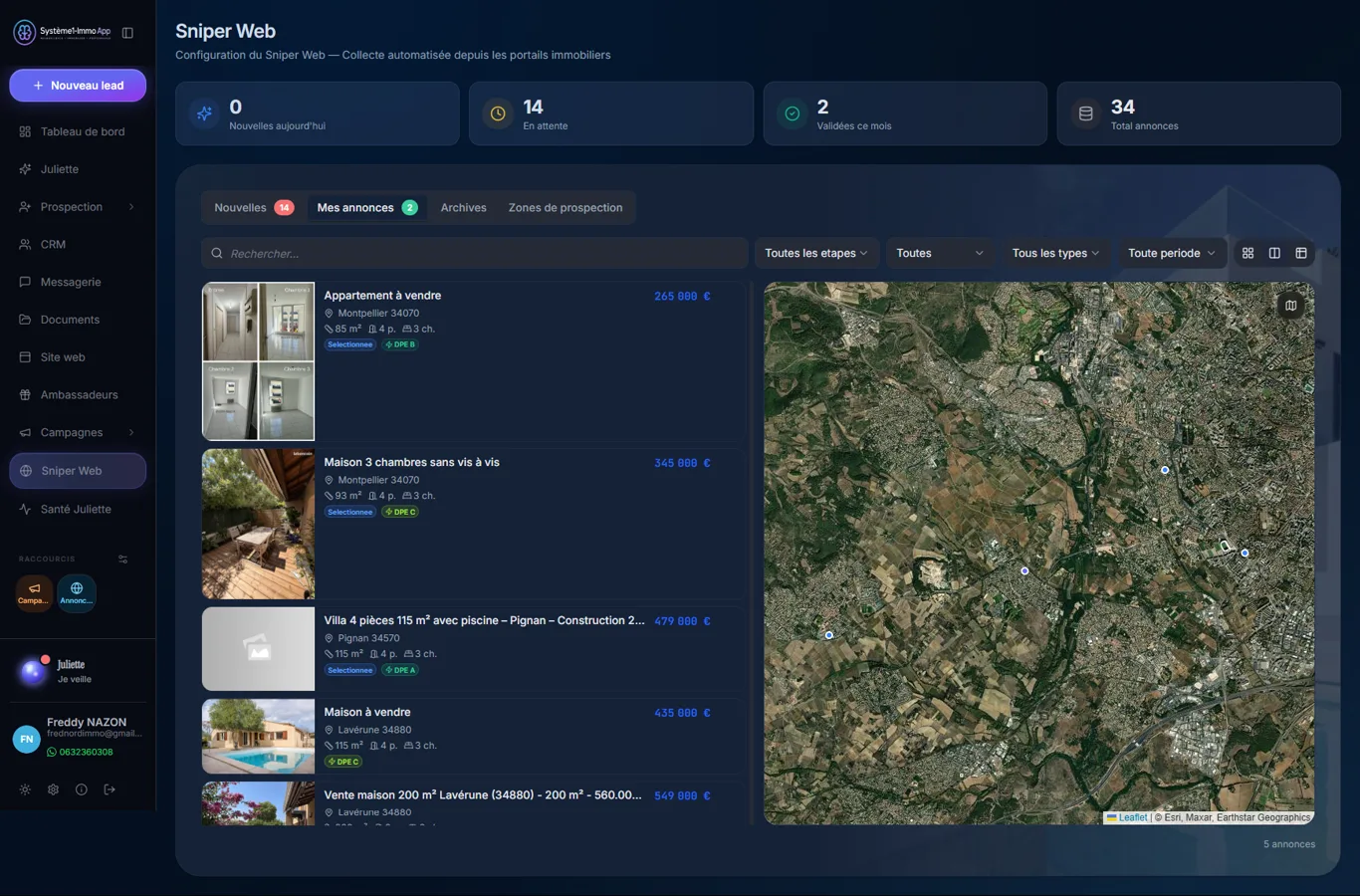
Task: Click the Selectionnee tag on Maison 3 chambres
Action: 350,512
